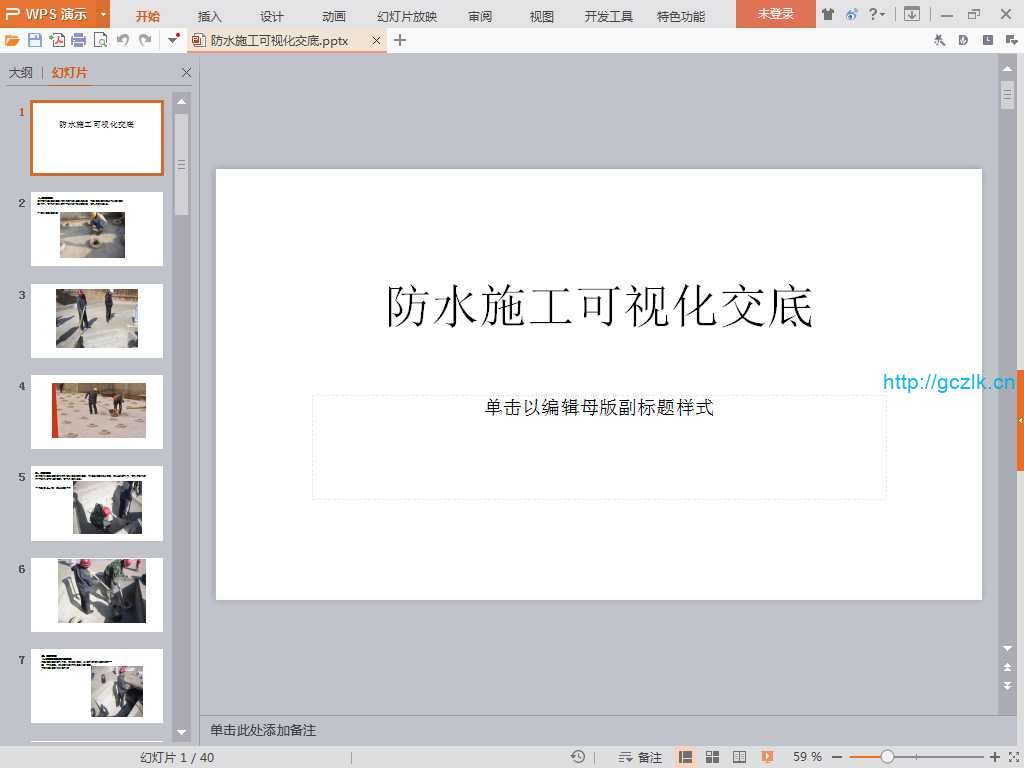Expand the Help question mark dropdown
The width and height of the screenshot is (1024, 768).
(877, 15)
